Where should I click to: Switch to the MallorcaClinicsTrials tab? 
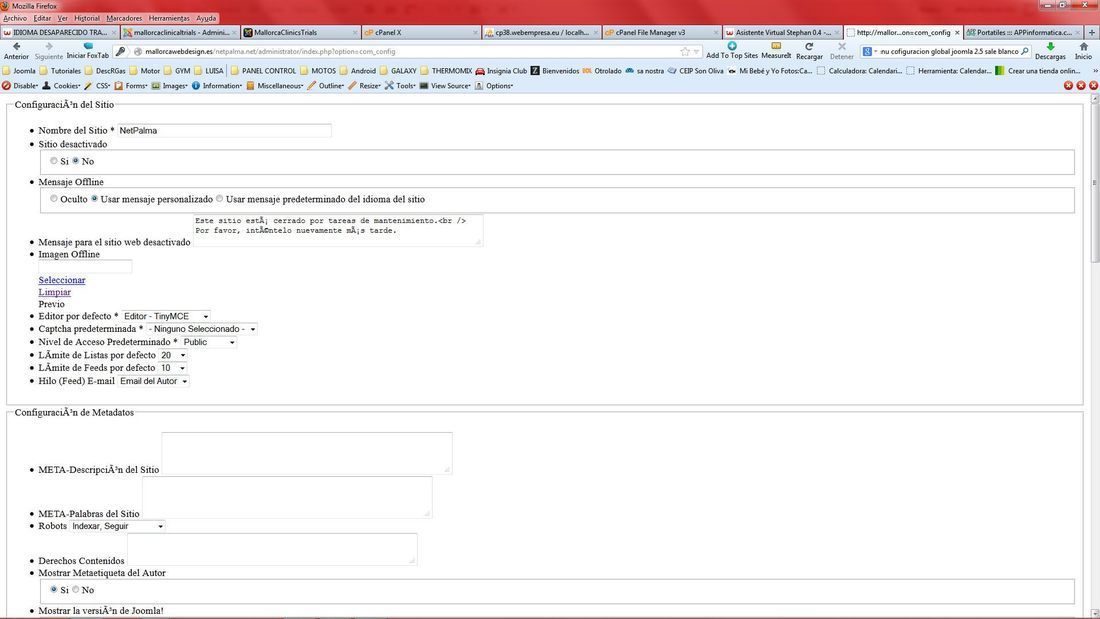tap(302, 32)
